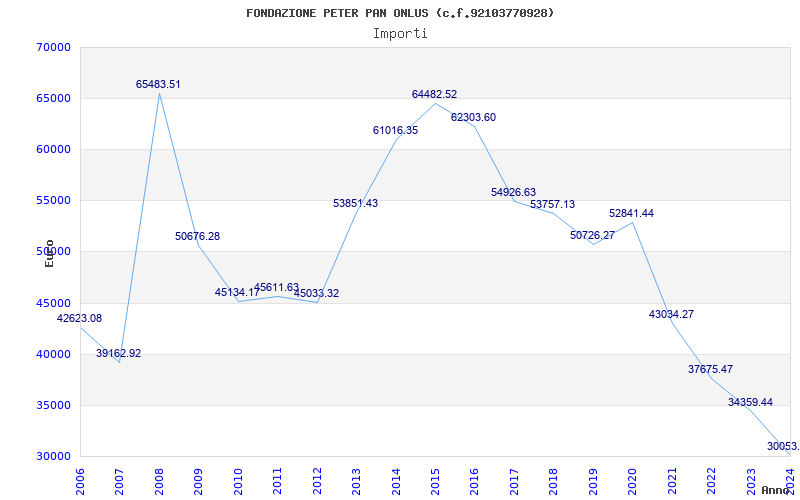This screenshot has height=500, width=800.
Task: Click the 53851.43 value label
Action: click(355, 204)
